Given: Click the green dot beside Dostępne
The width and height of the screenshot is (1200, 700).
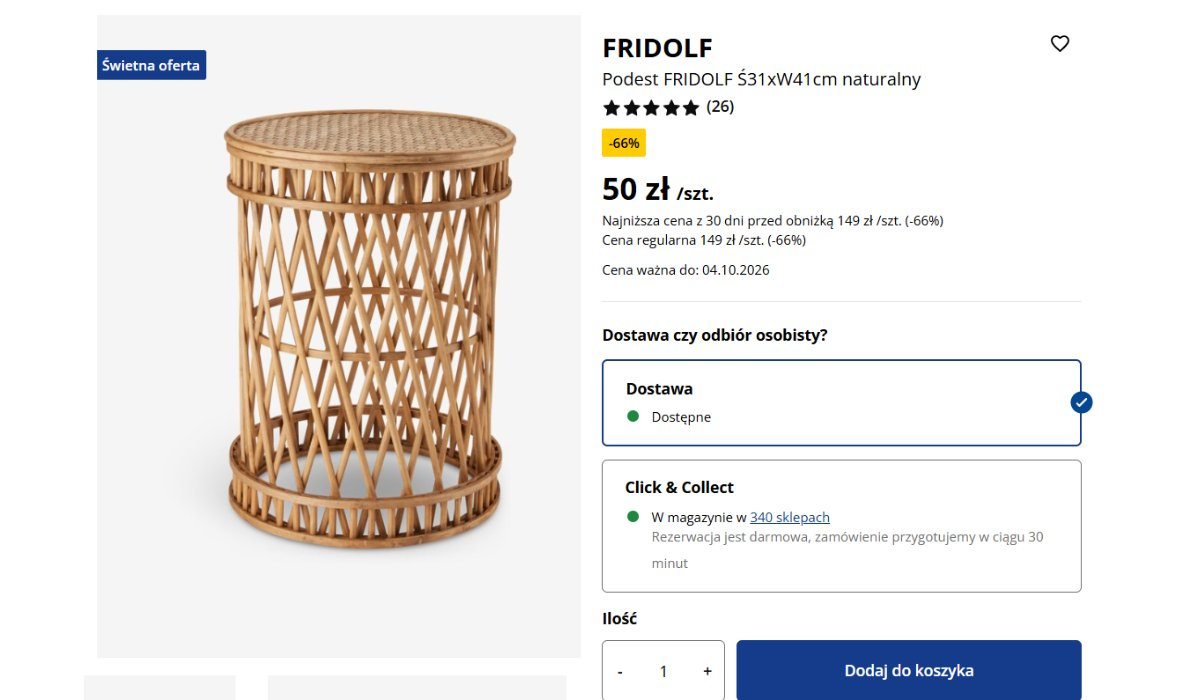Looking at the screenshot, I should tap(633, 416).
